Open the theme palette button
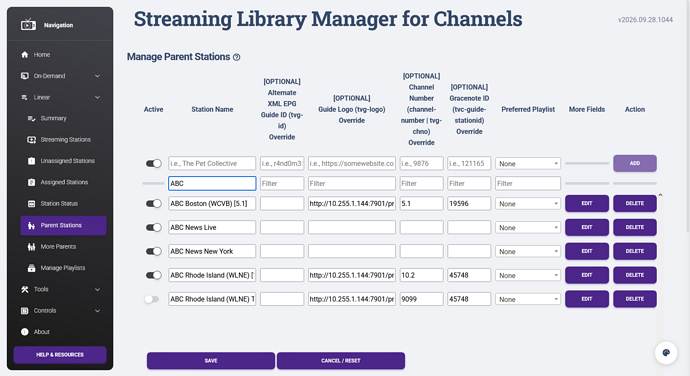This screenshot has width=690, height=376. point(666,353)
